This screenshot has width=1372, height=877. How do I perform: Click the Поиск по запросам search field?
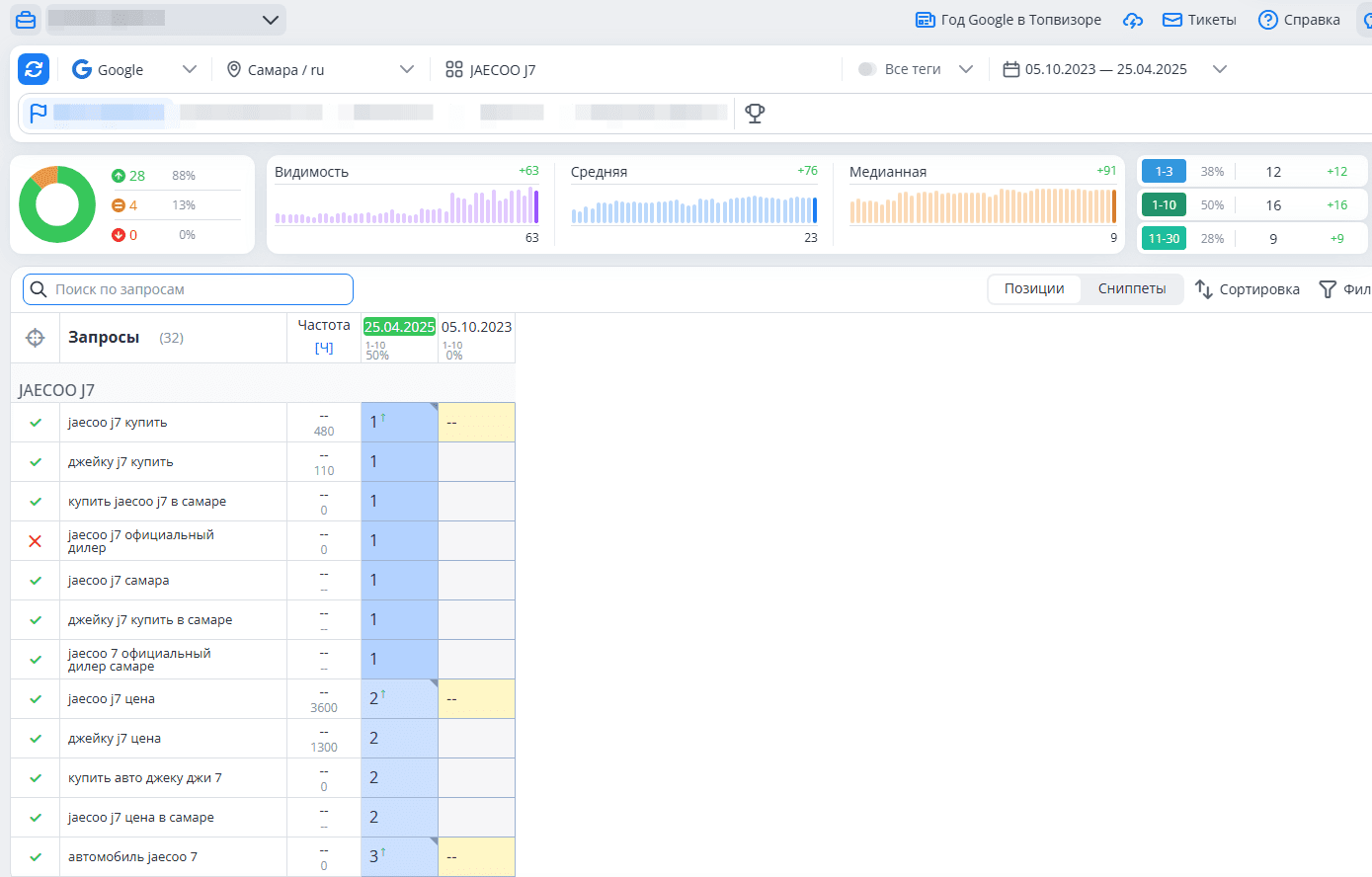[x=188, y=289]
